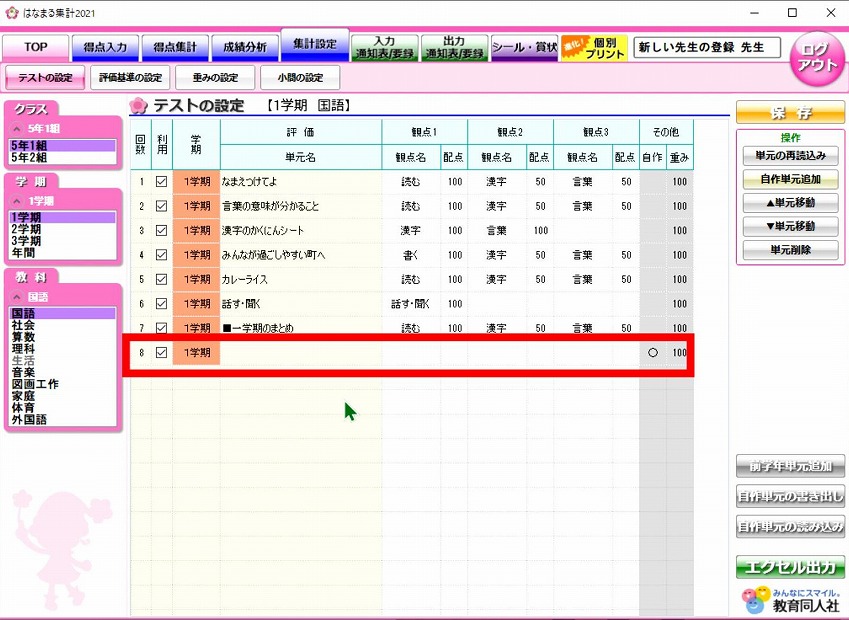
Task: Click the flower icon beside テストの設定 heading
Action: (139, 106)
